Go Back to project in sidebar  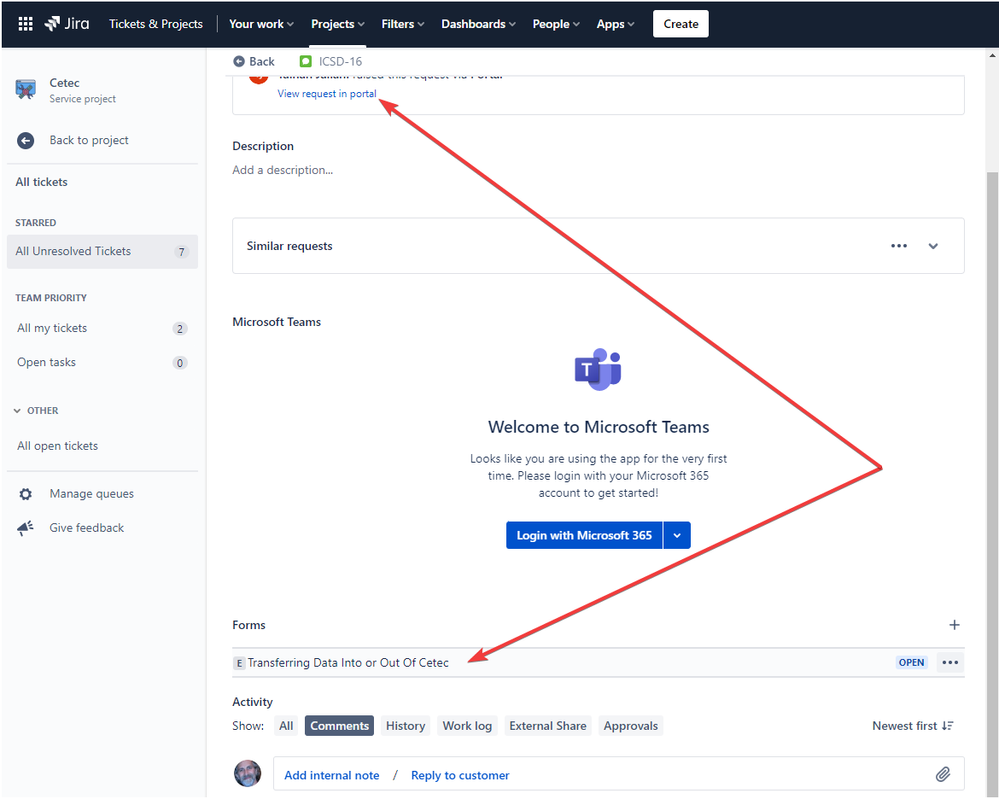click(89, 140)
